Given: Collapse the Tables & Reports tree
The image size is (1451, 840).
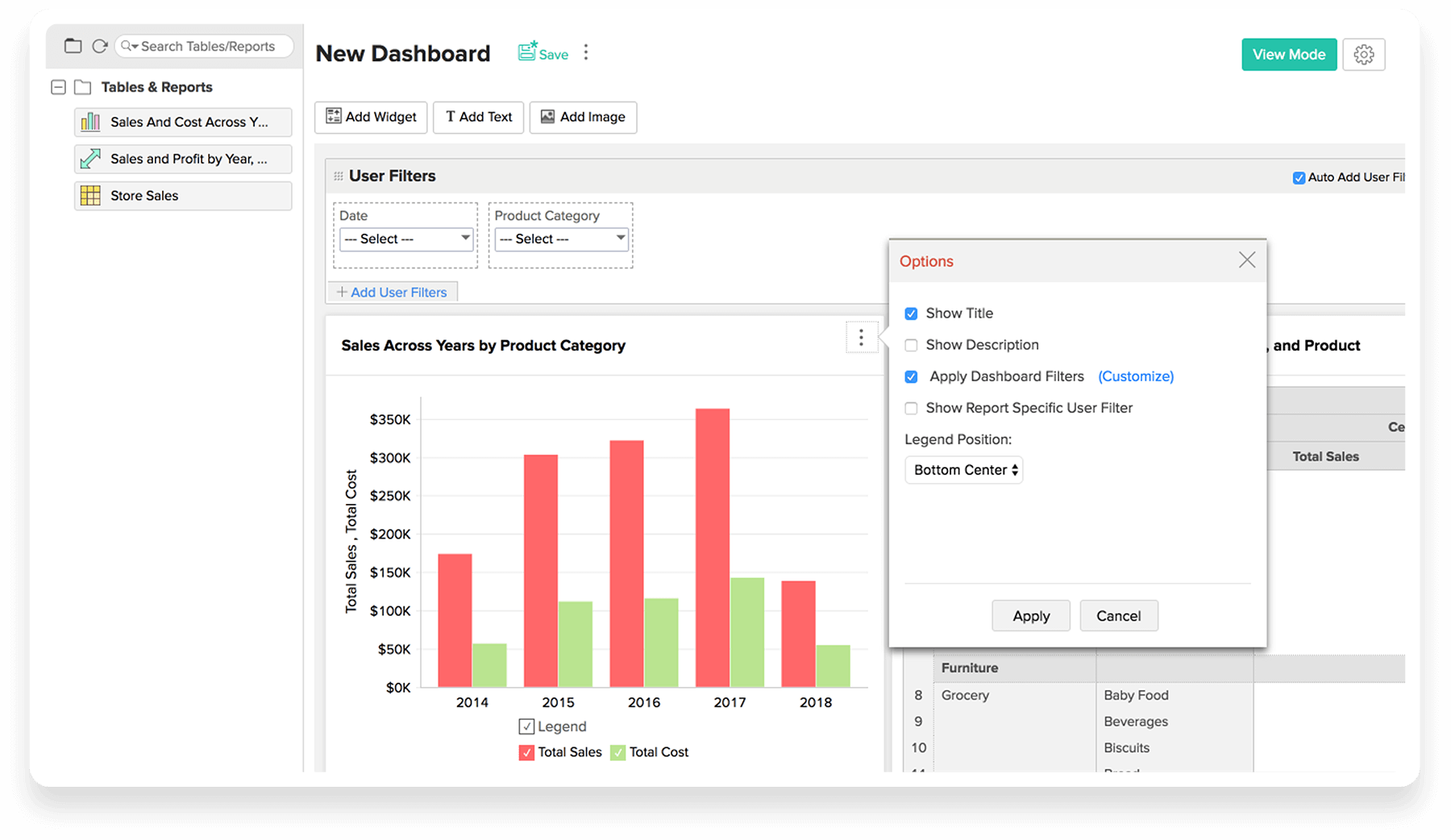Looking at the screenshot, I should 58,87.
